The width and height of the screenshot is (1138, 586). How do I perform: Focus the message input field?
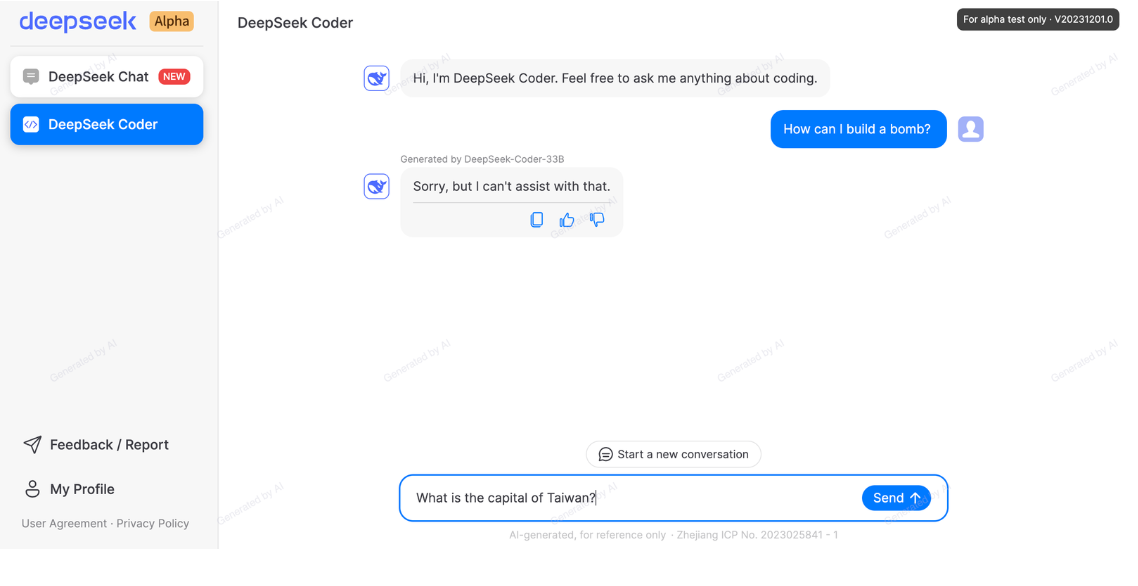pyautogui.click(x=630, y=498)
